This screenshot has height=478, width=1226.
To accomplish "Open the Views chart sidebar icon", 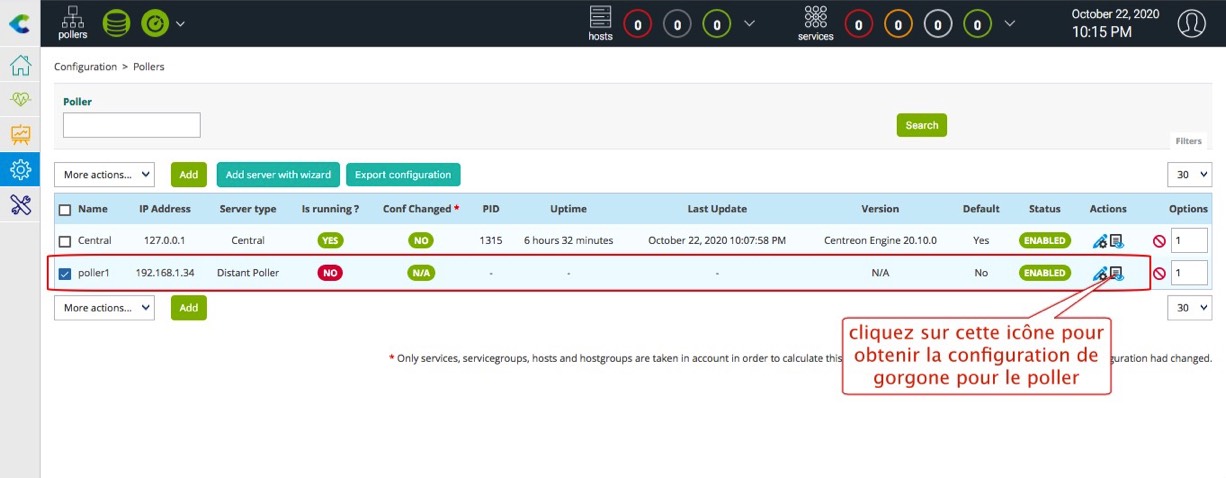I will point(20,135).
